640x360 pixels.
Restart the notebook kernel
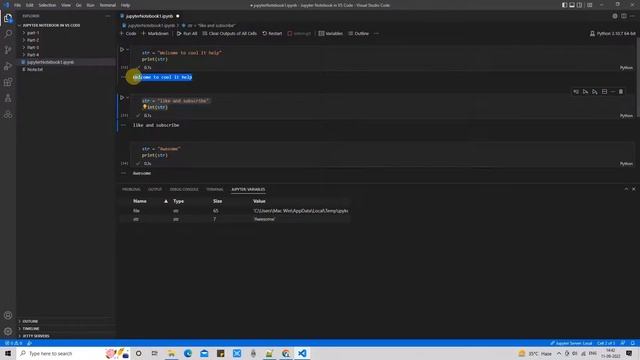[x=272, y=33]
